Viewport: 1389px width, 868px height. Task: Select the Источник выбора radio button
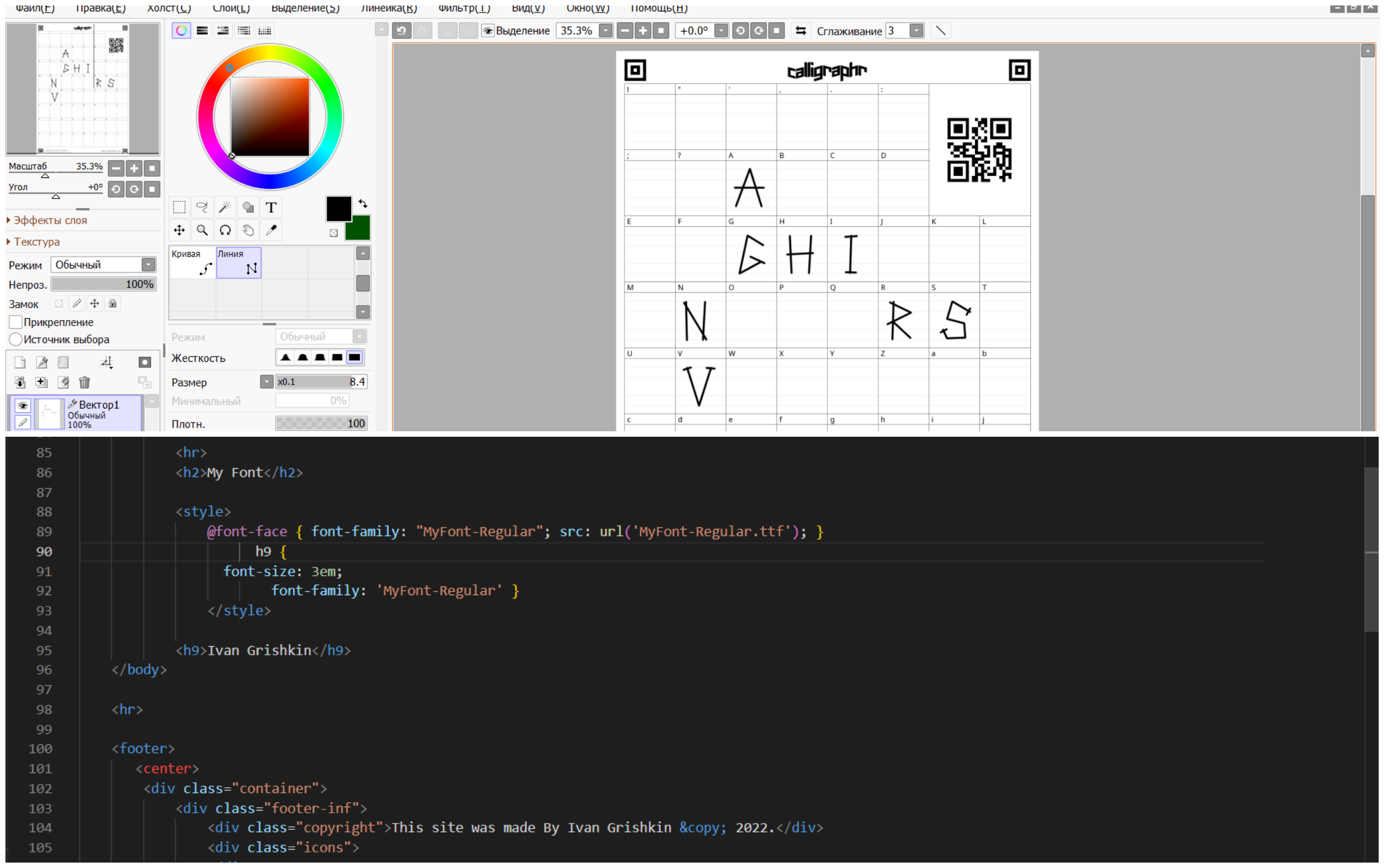pyautogui.click(x=16, y=339)
